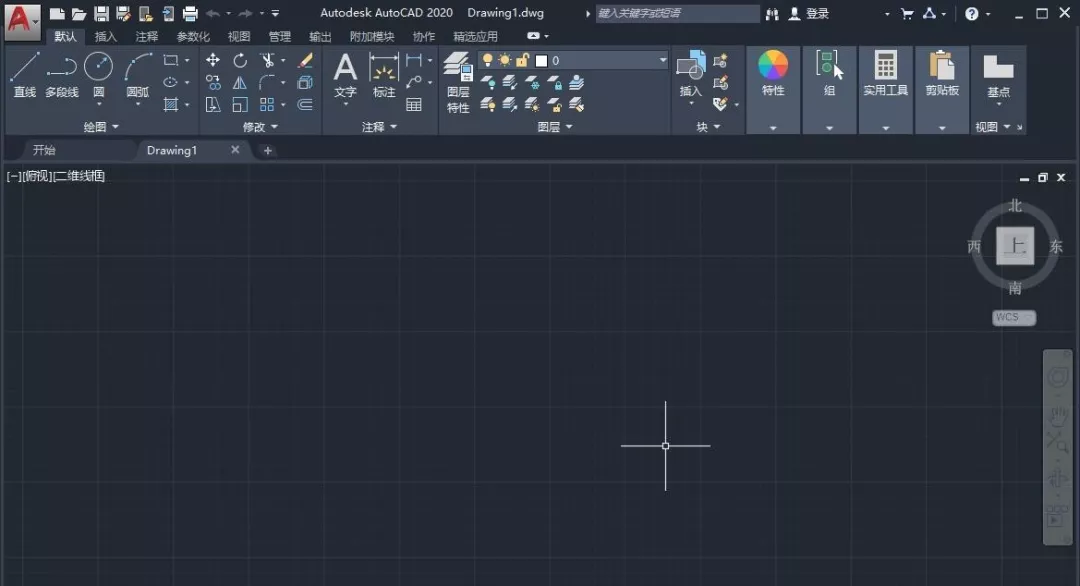Click the Rectangle tool icon in Draw panel
1080x586 pixels.
[x=170, y=61]
